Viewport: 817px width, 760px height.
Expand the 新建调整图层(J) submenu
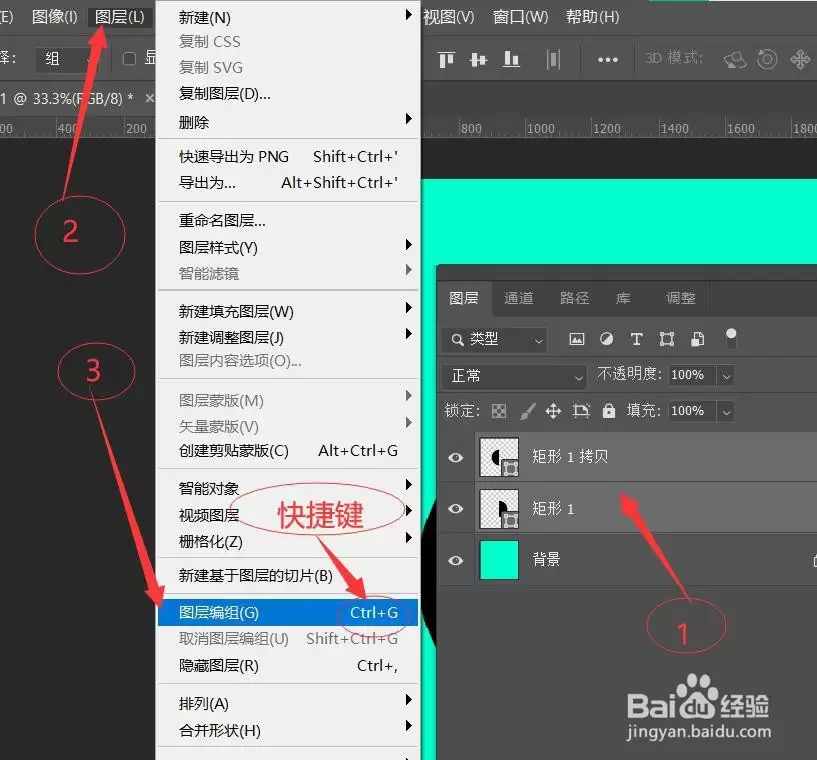pos(408,334)
